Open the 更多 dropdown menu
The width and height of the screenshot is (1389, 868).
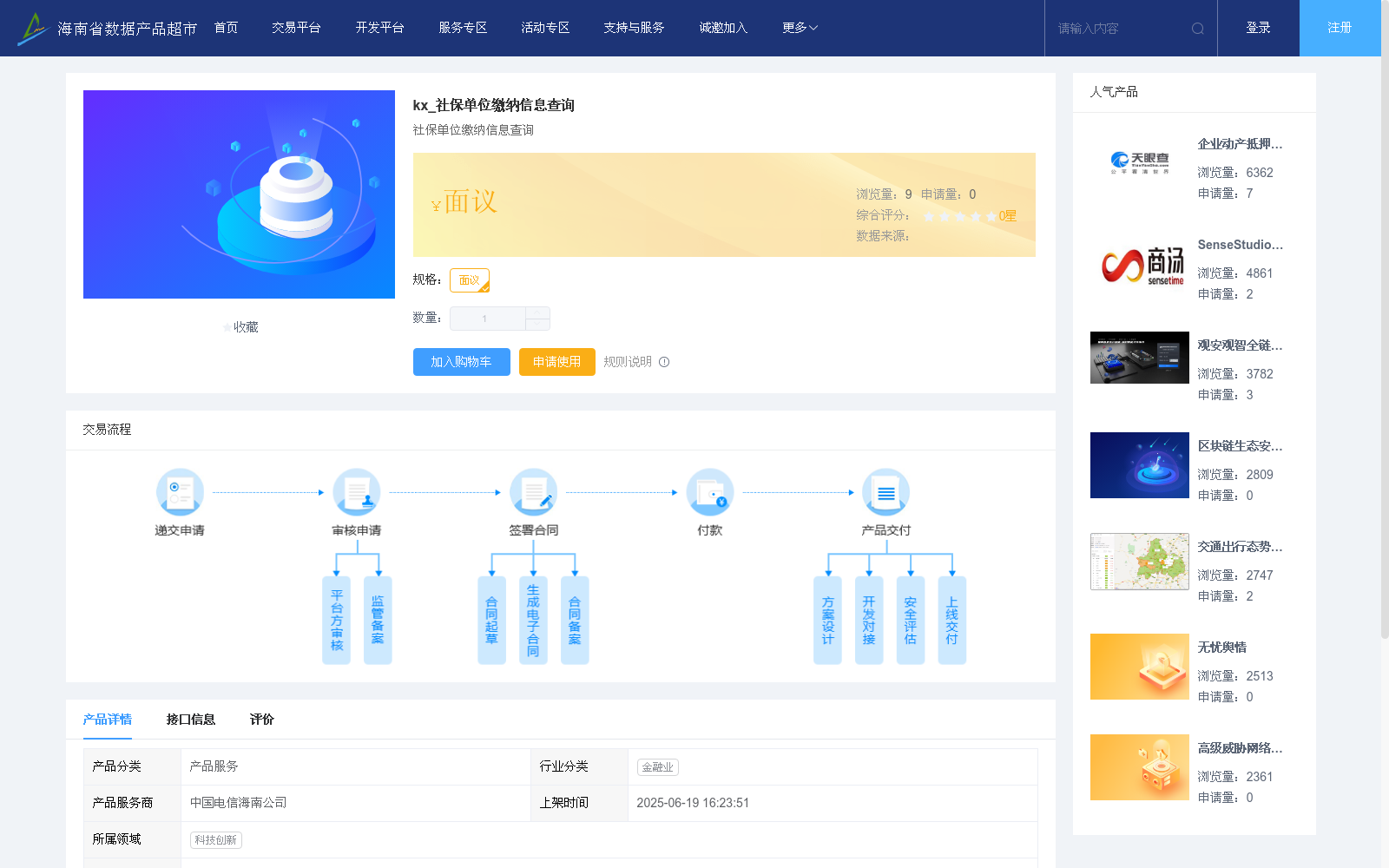pos(800,28)
